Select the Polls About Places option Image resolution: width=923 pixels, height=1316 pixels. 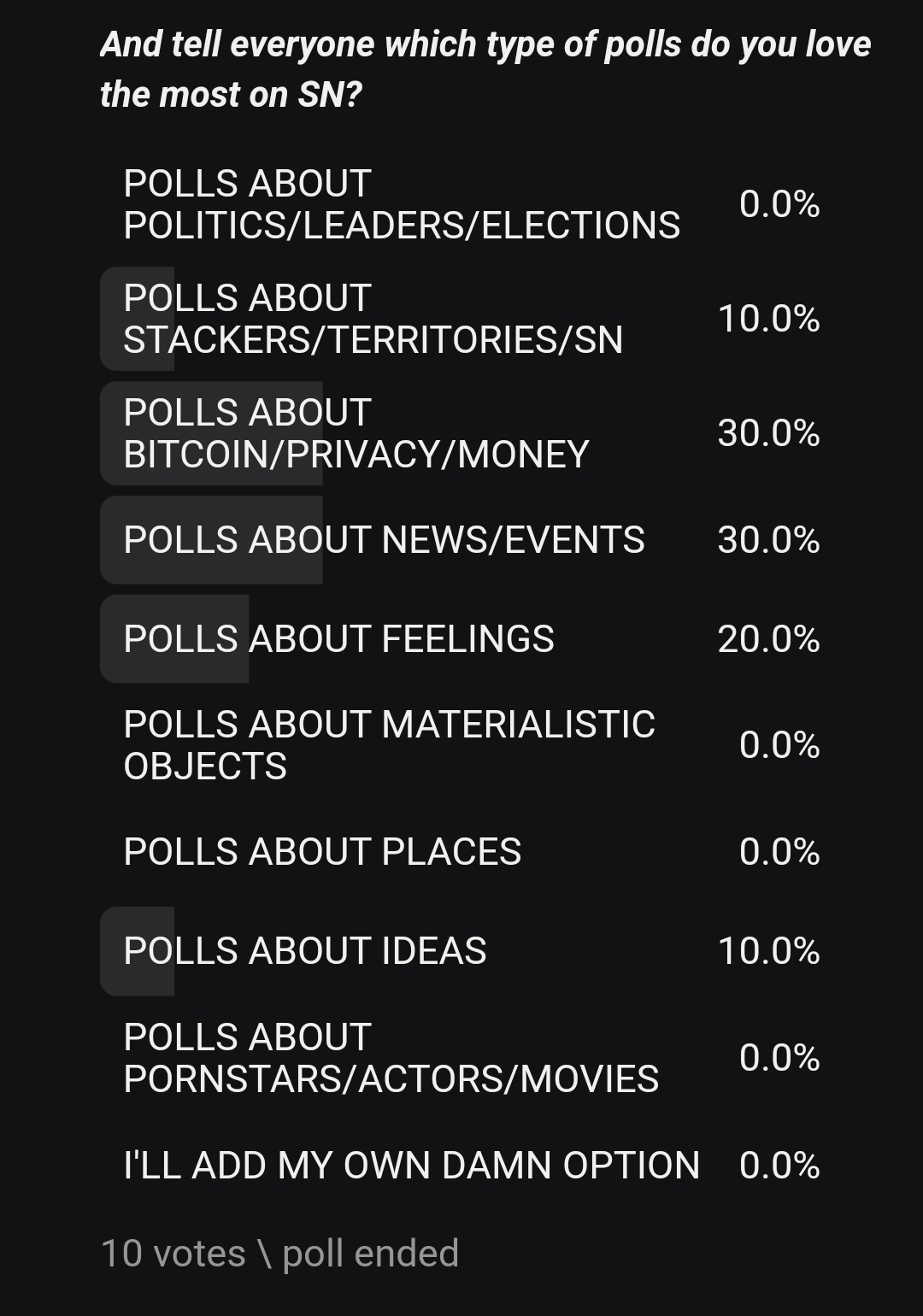322,852
